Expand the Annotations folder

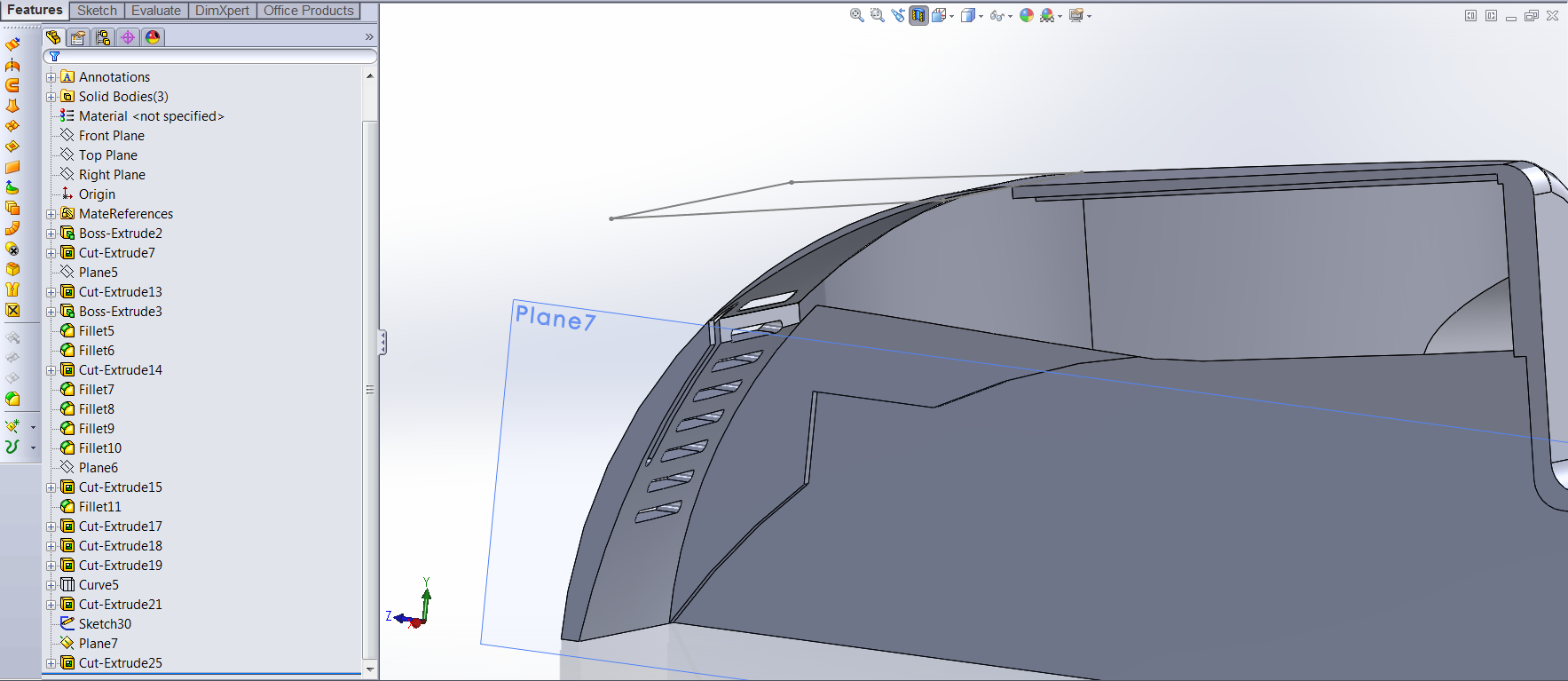[51, 77]
